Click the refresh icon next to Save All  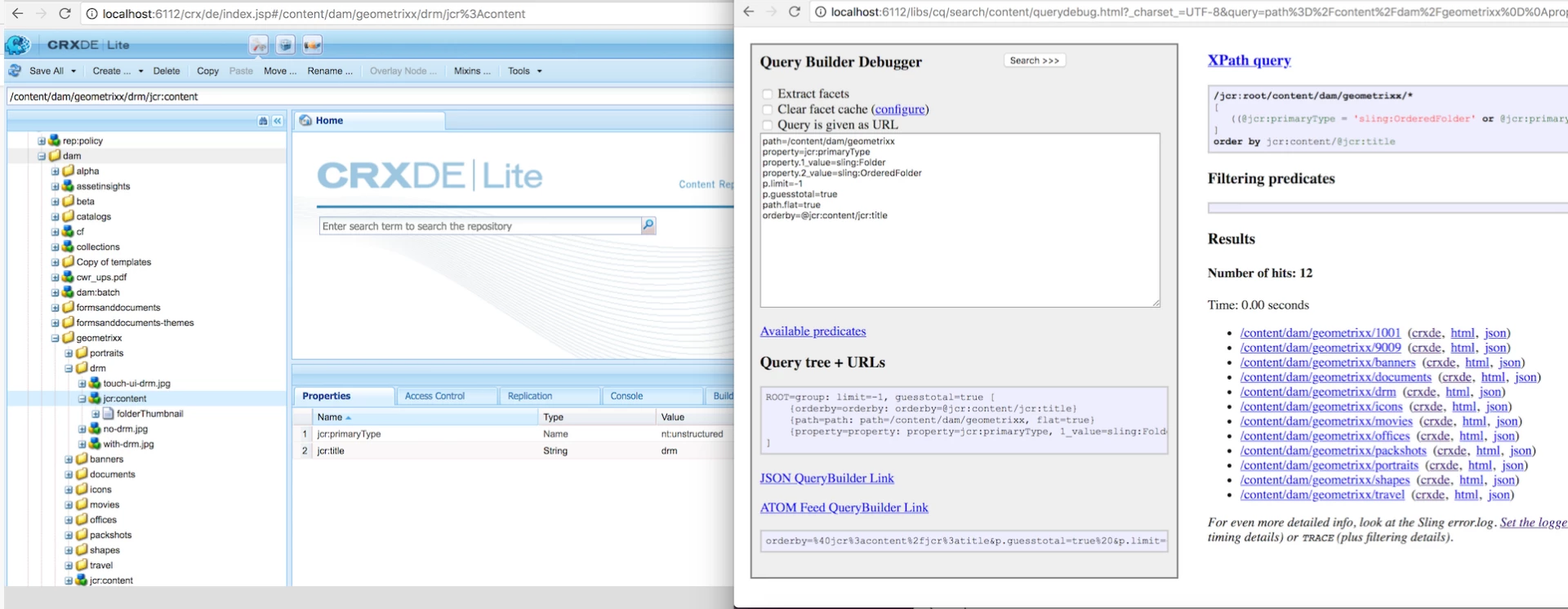[x=15, y=71]
